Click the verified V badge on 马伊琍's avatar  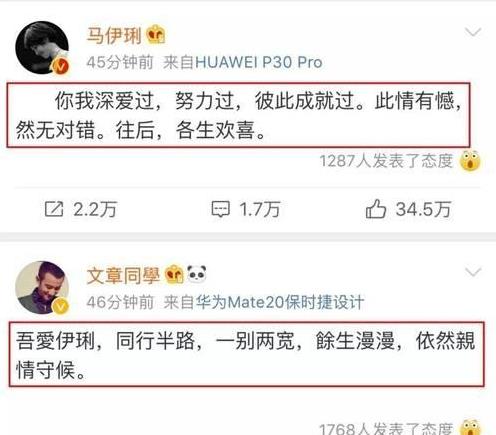pos(61,66)
